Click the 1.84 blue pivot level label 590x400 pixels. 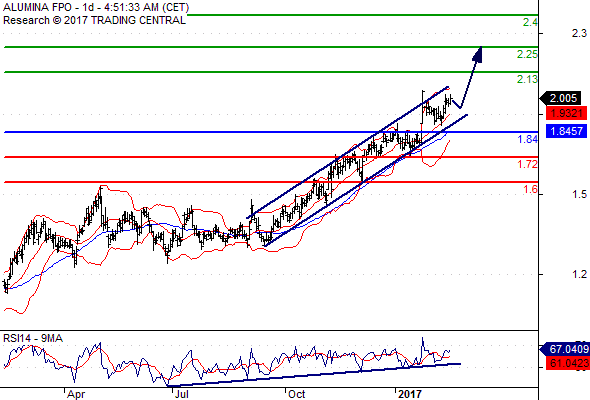(528, 140)
